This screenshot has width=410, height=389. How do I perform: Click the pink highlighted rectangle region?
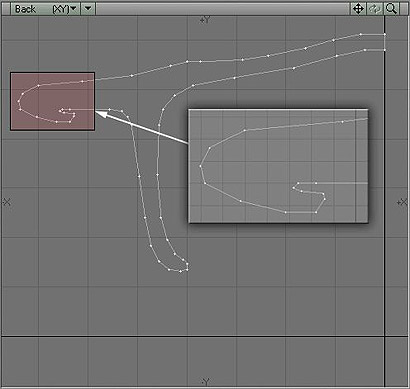point(53,101)
